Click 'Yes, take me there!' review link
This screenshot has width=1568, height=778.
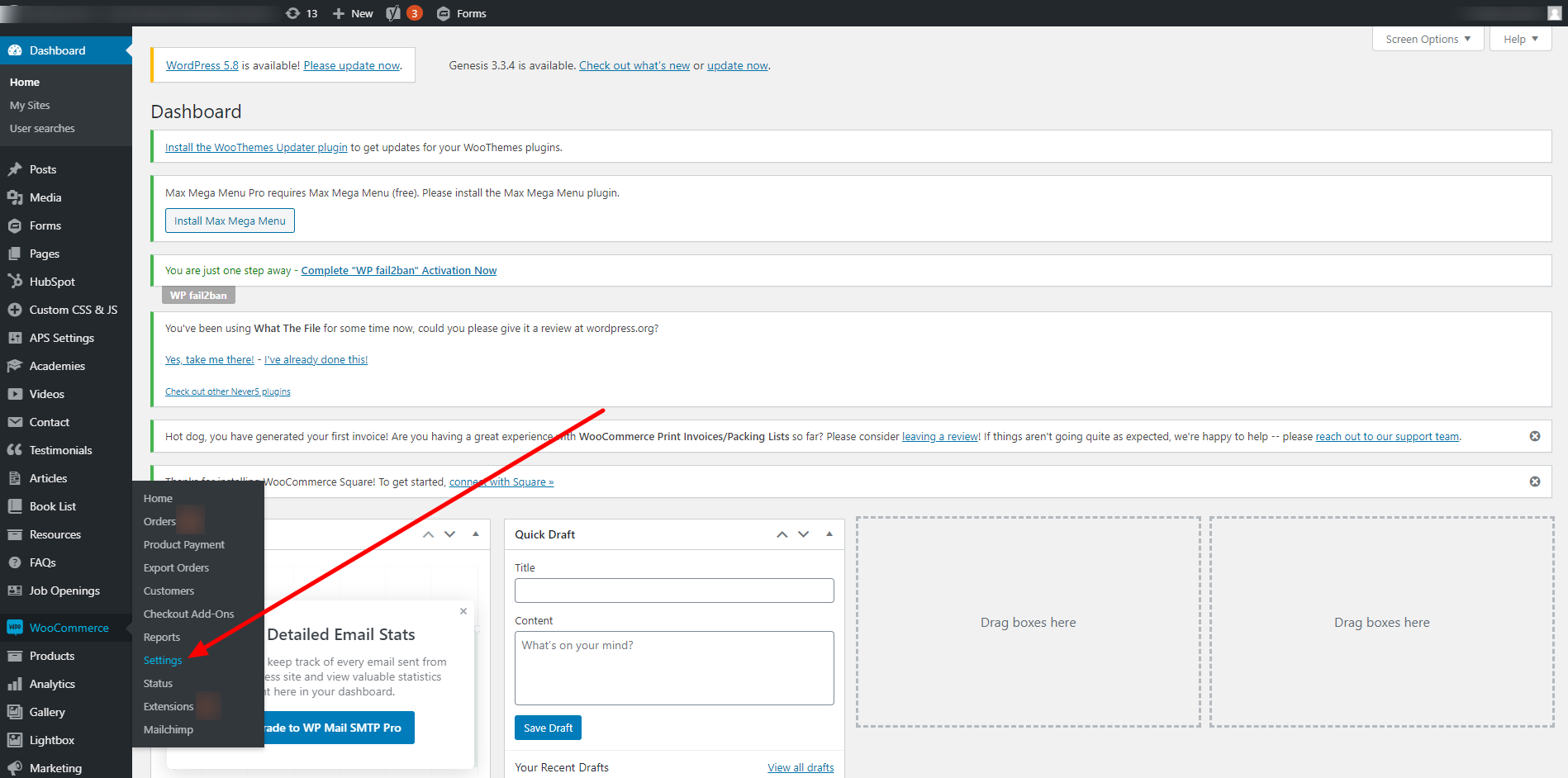pos(210,359)
